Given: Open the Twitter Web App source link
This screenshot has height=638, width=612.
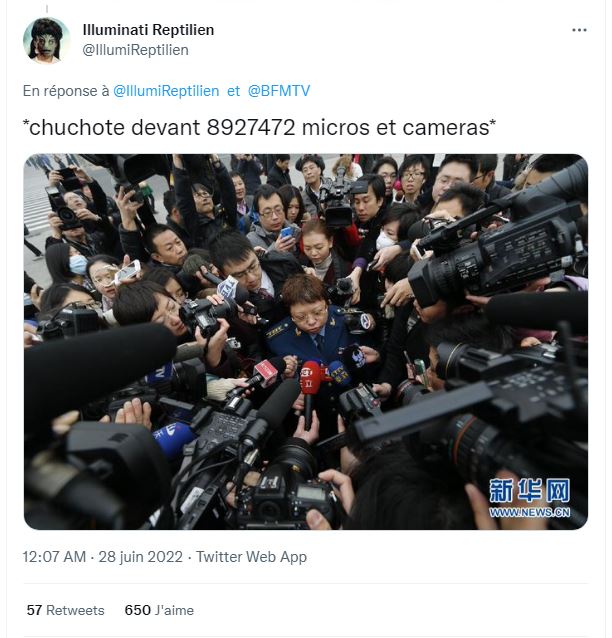Looking at the screenshot, I should click(x=251, y=557).
